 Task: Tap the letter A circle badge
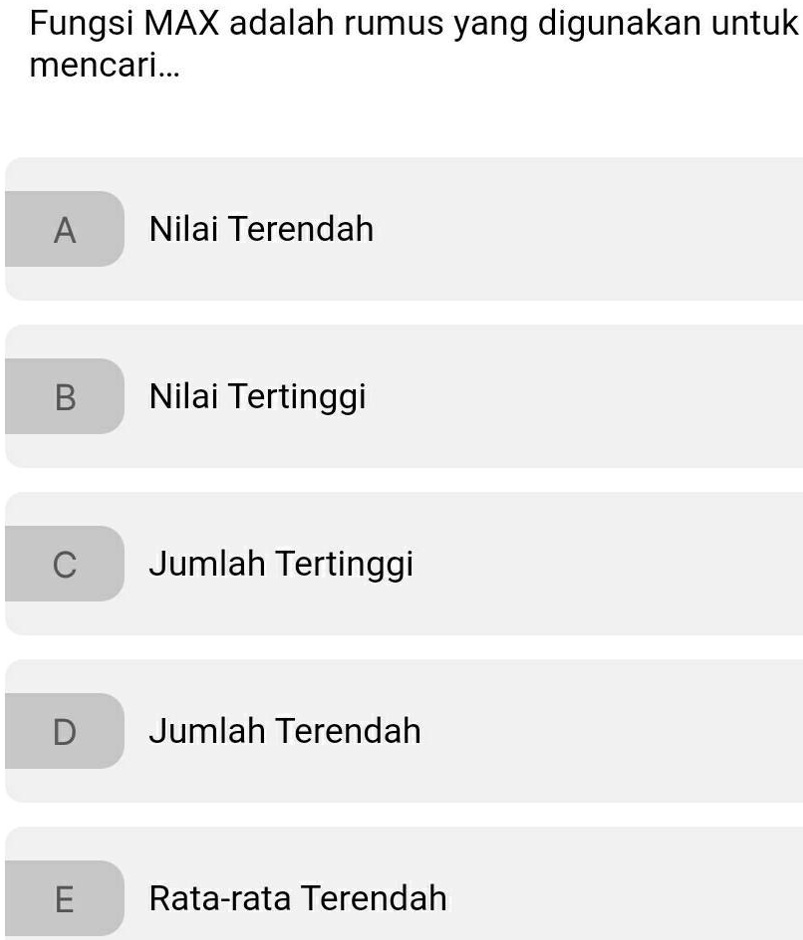[65, 228]
